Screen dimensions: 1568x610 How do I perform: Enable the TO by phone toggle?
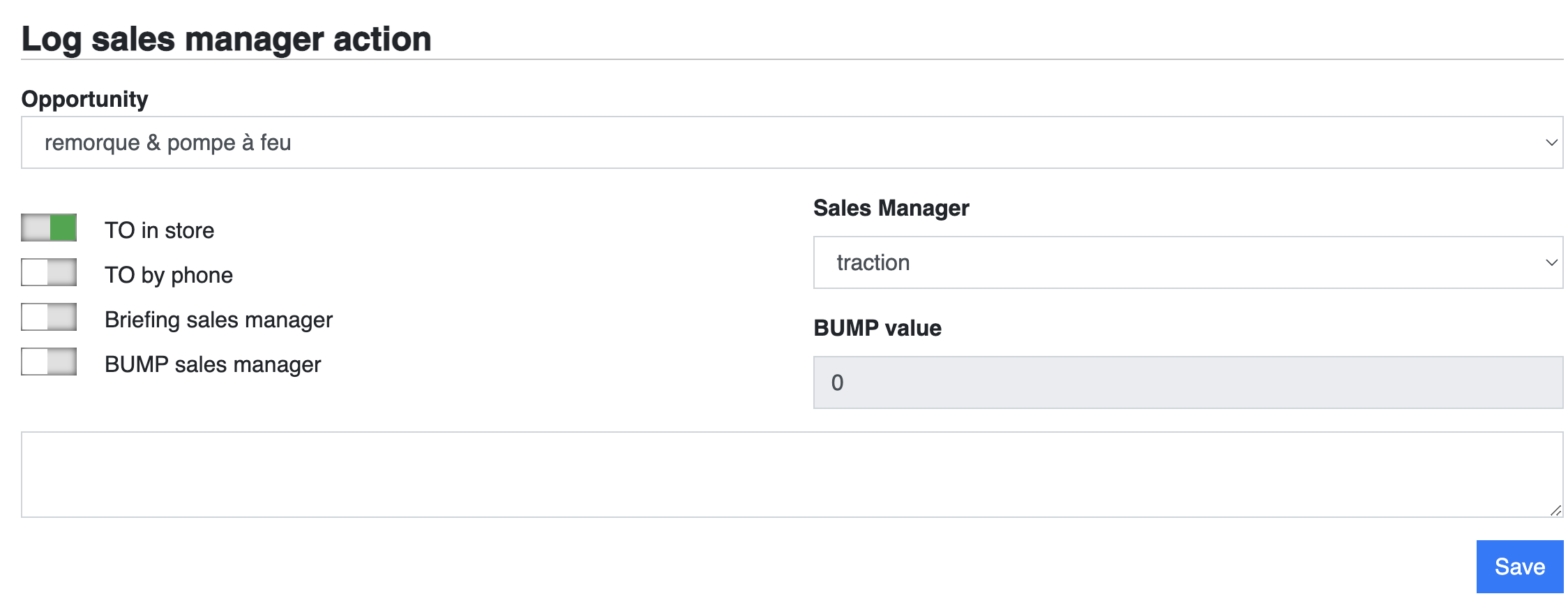coord(49,272)
